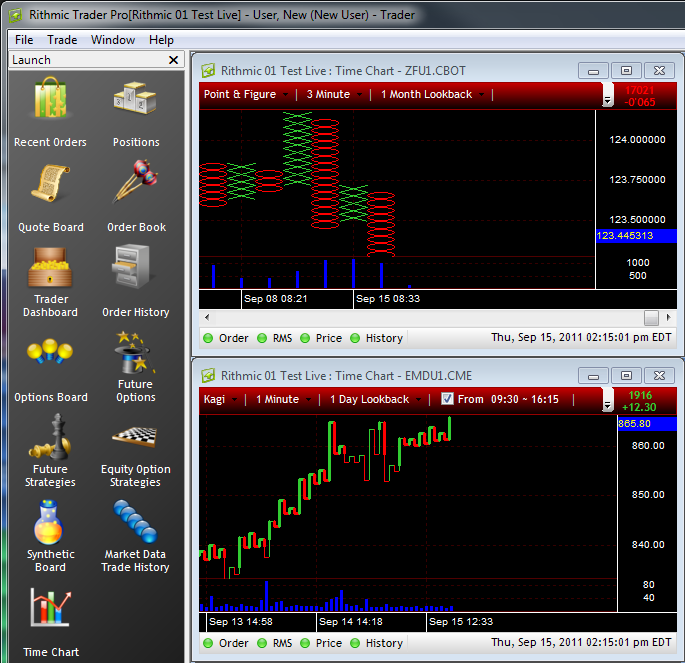Screen dimensions: 685x663
Task: Maximize the EMDU1.CME chart window
Action: (626, 376)
